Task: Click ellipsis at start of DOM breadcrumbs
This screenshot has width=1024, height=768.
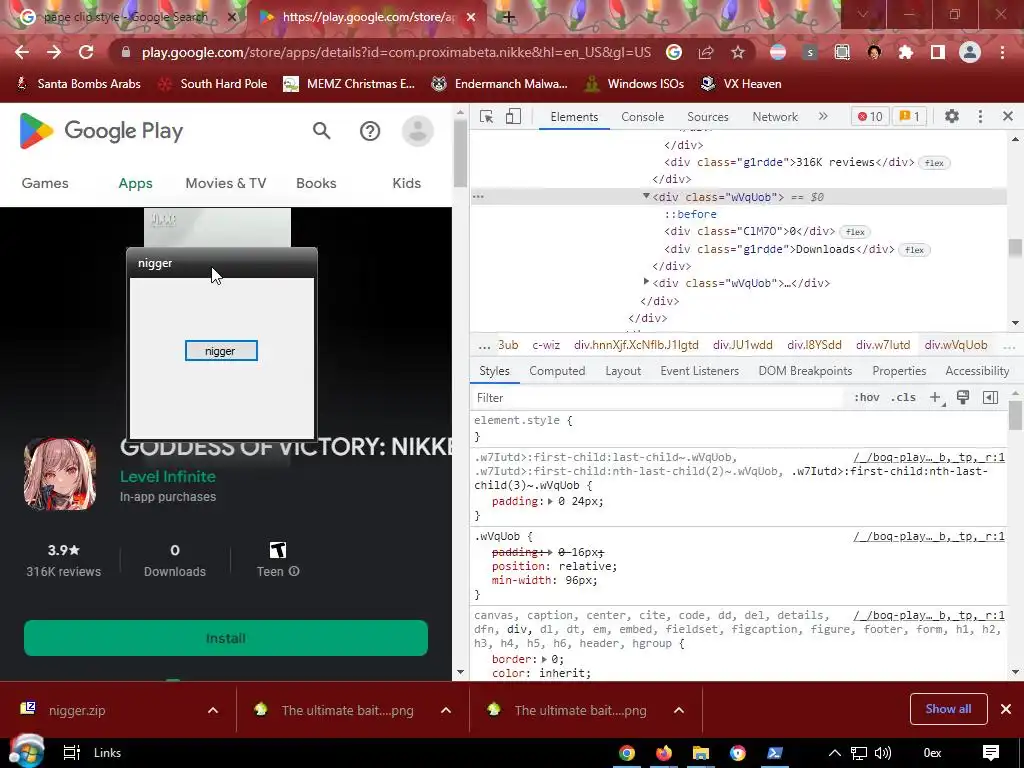Action: pos(484,345)
